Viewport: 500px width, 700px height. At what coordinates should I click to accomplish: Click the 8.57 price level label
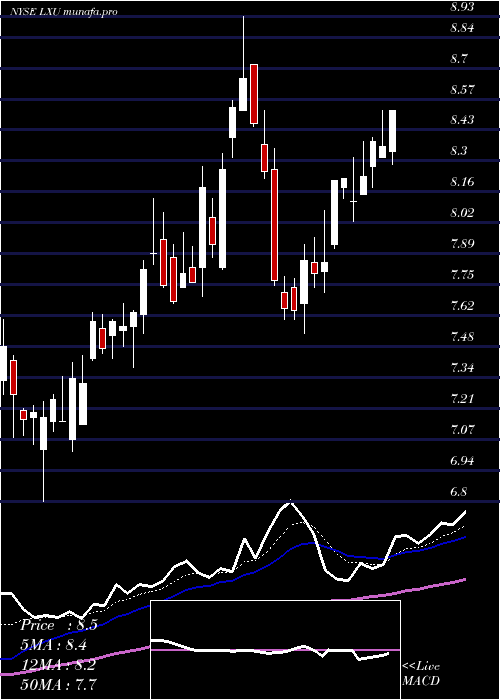coord(462,90)
